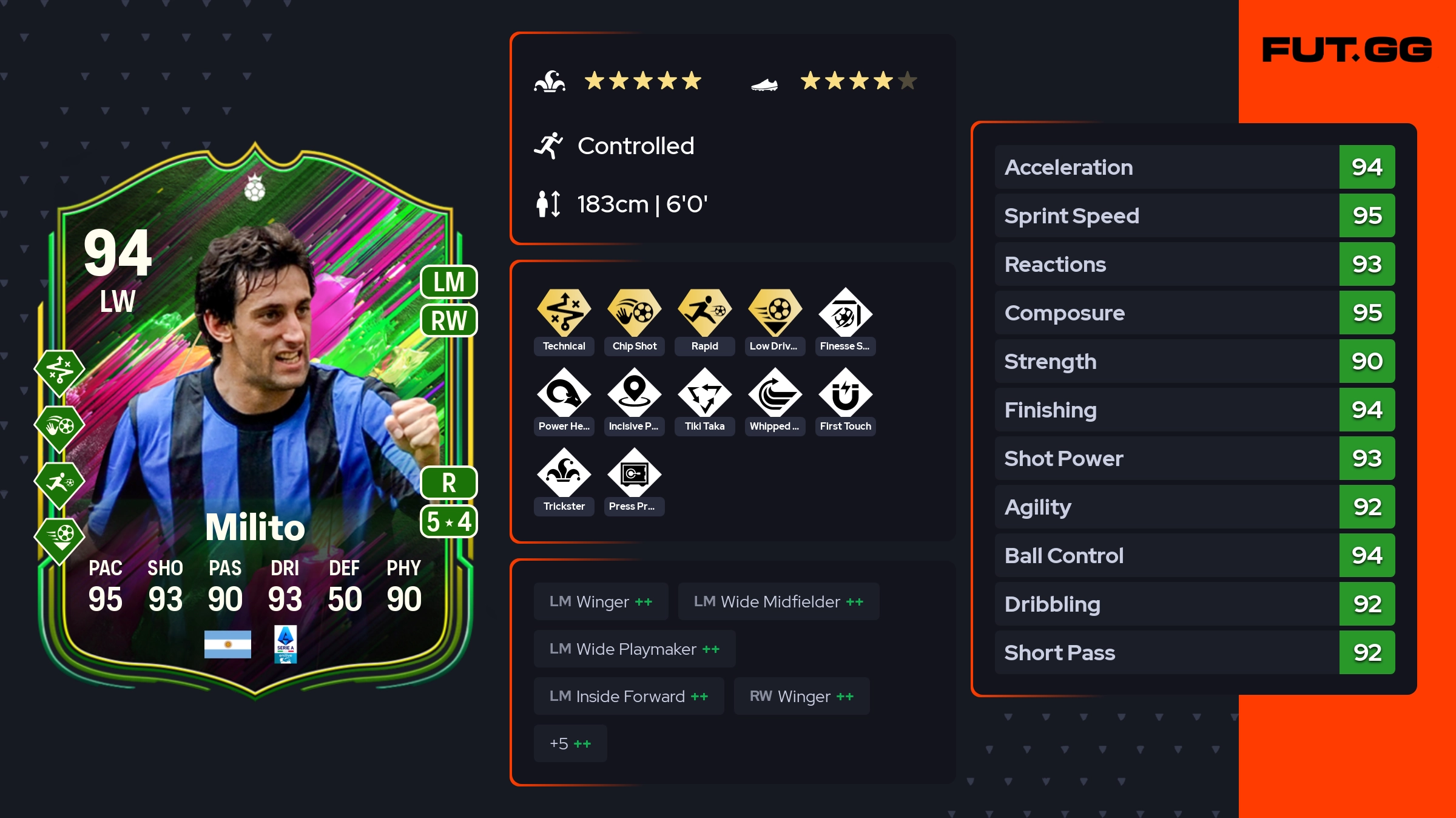Click the Whipped Pass playstyle icon
Image resolution: width=1456 pixels, height=818 pixels.
point(775,393)
